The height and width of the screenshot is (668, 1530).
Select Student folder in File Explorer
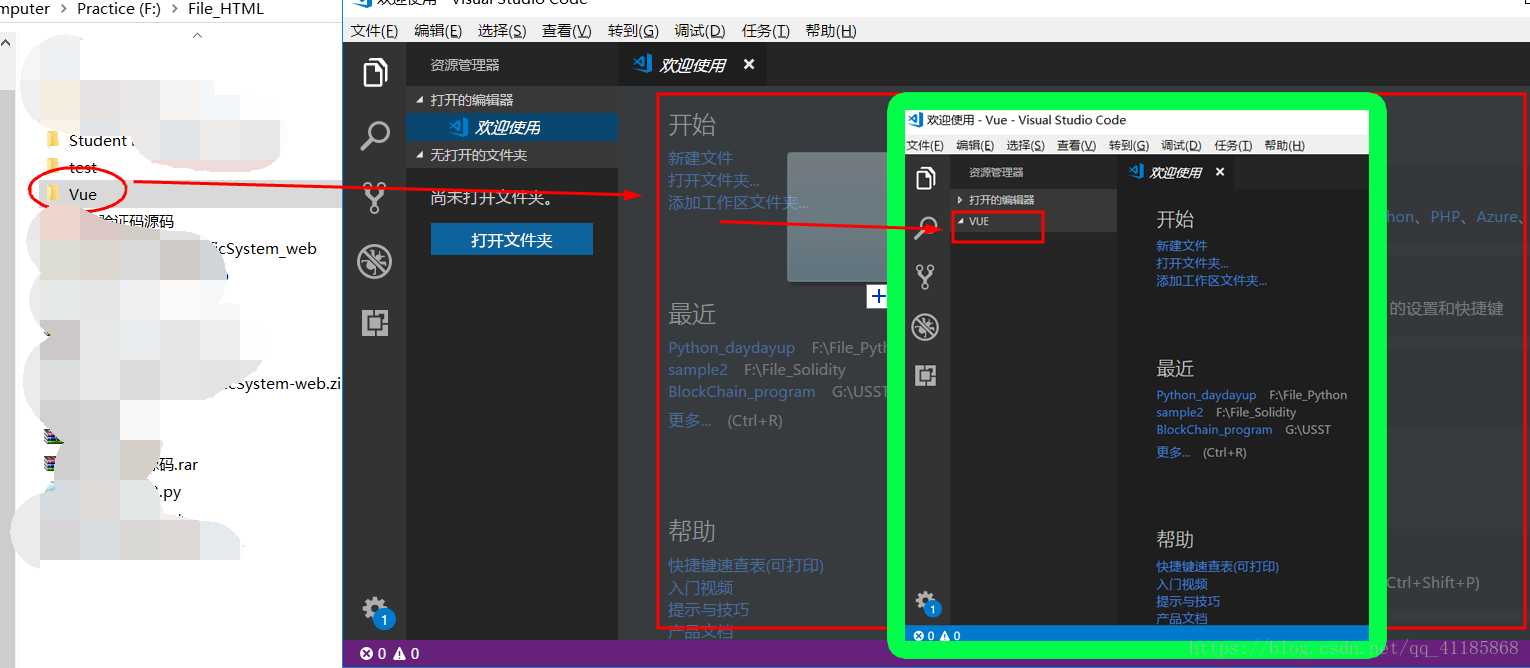click(x=97, y=140)
